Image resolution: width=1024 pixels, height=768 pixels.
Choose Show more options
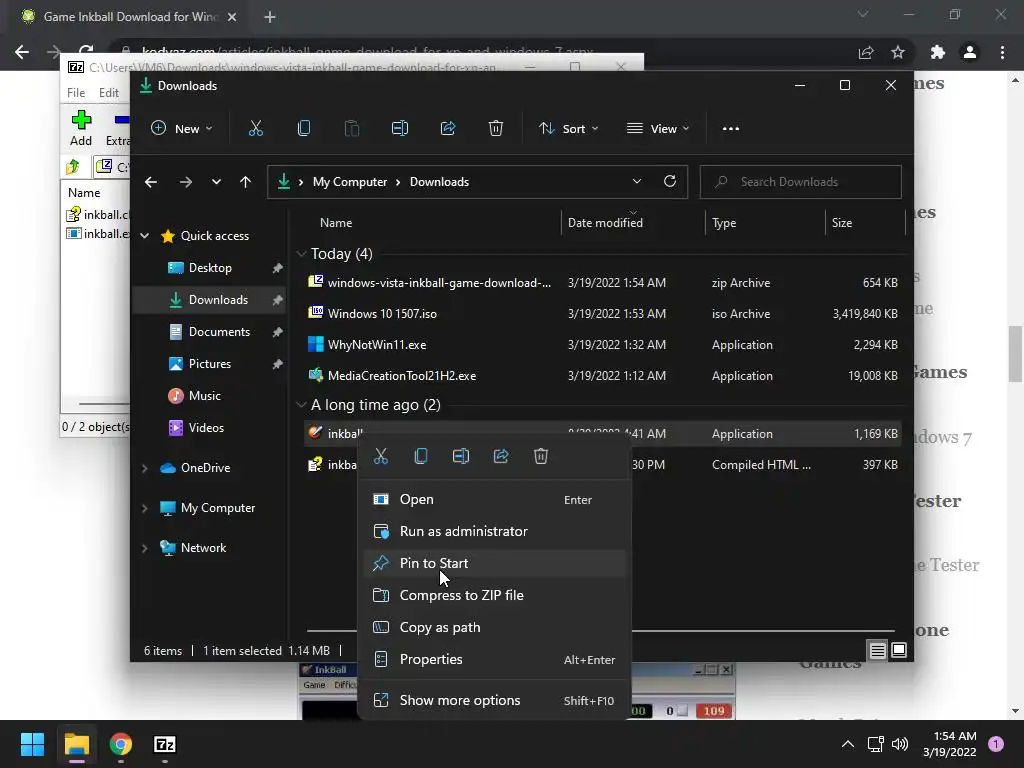point(494,700)
